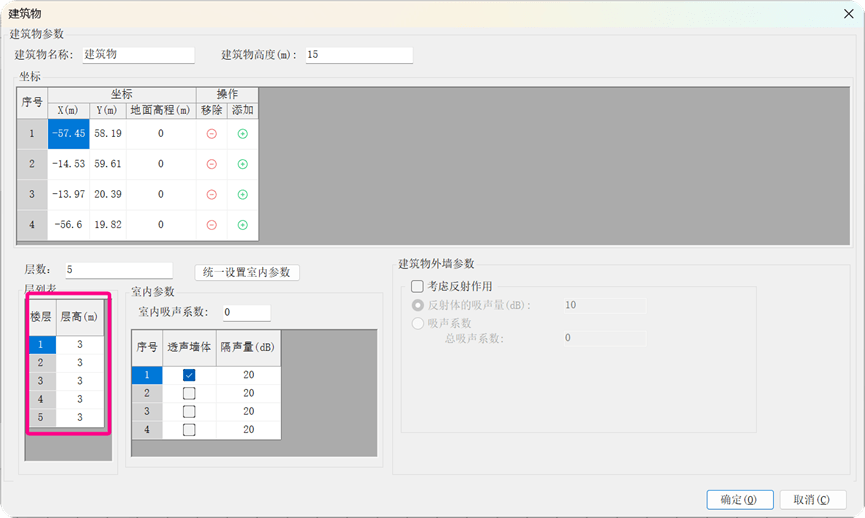Click the 透声墙体 column header
The height and width of the screenshot is (518, 865).
pos(189,348)
